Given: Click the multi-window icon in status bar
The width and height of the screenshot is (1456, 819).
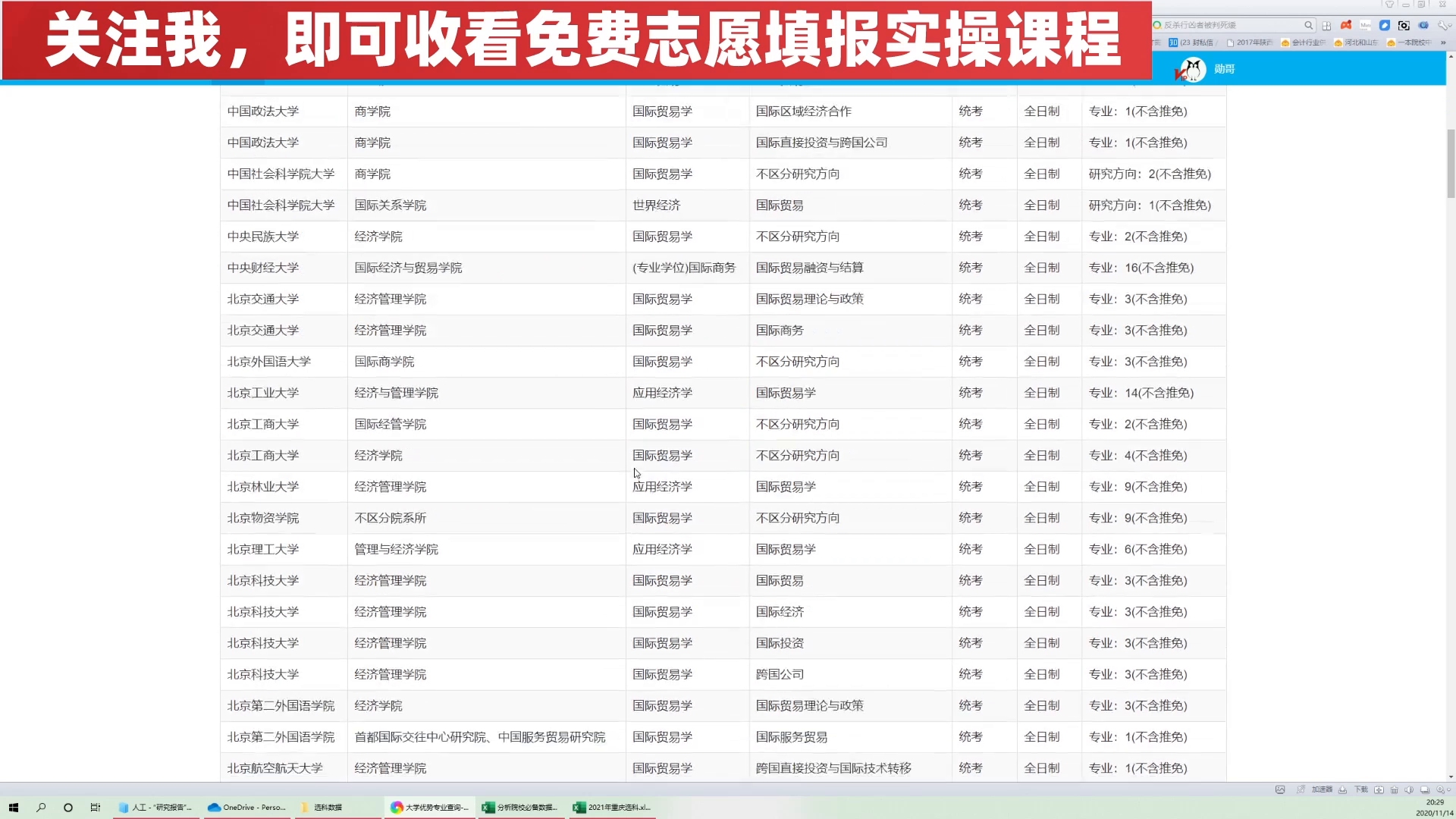Looking at the screenshot, I should 1425,789.
